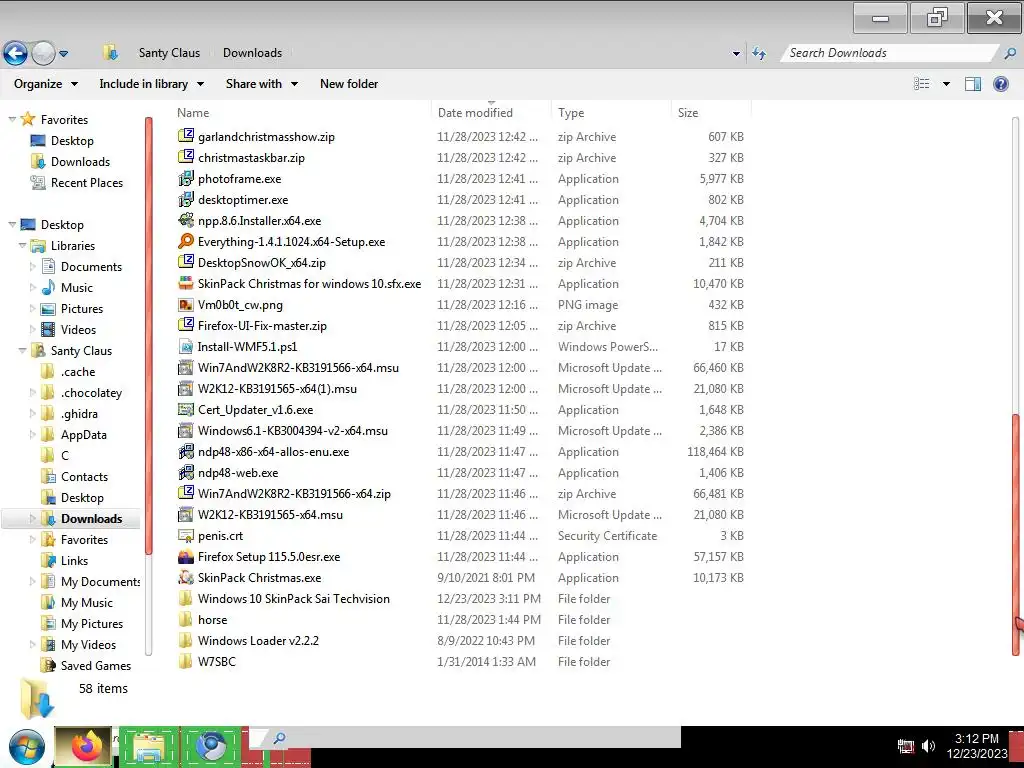The height and width of the screenshot is (768, 1024).
Task: Click the Search Downloads field
Action: [889, 53]
